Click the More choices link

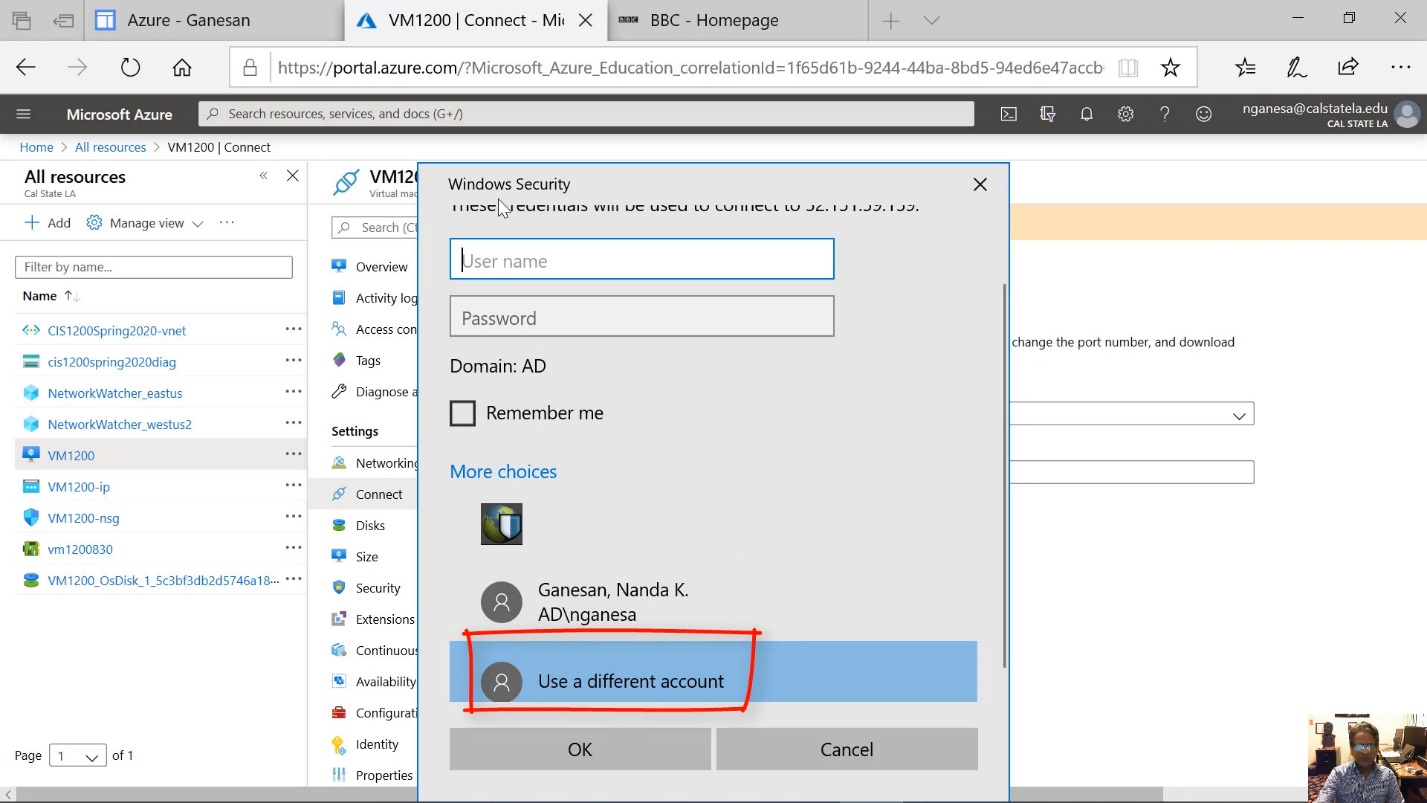(503, 471)
